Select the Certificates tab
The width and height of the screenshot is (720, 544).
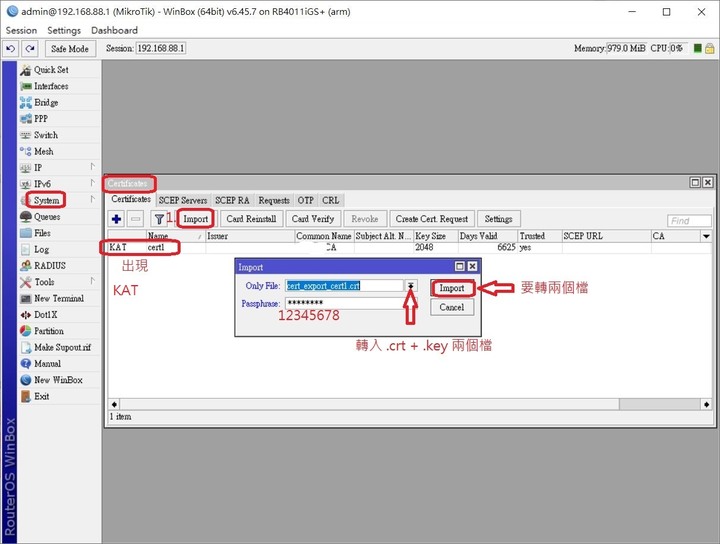[x=131, y=199]
